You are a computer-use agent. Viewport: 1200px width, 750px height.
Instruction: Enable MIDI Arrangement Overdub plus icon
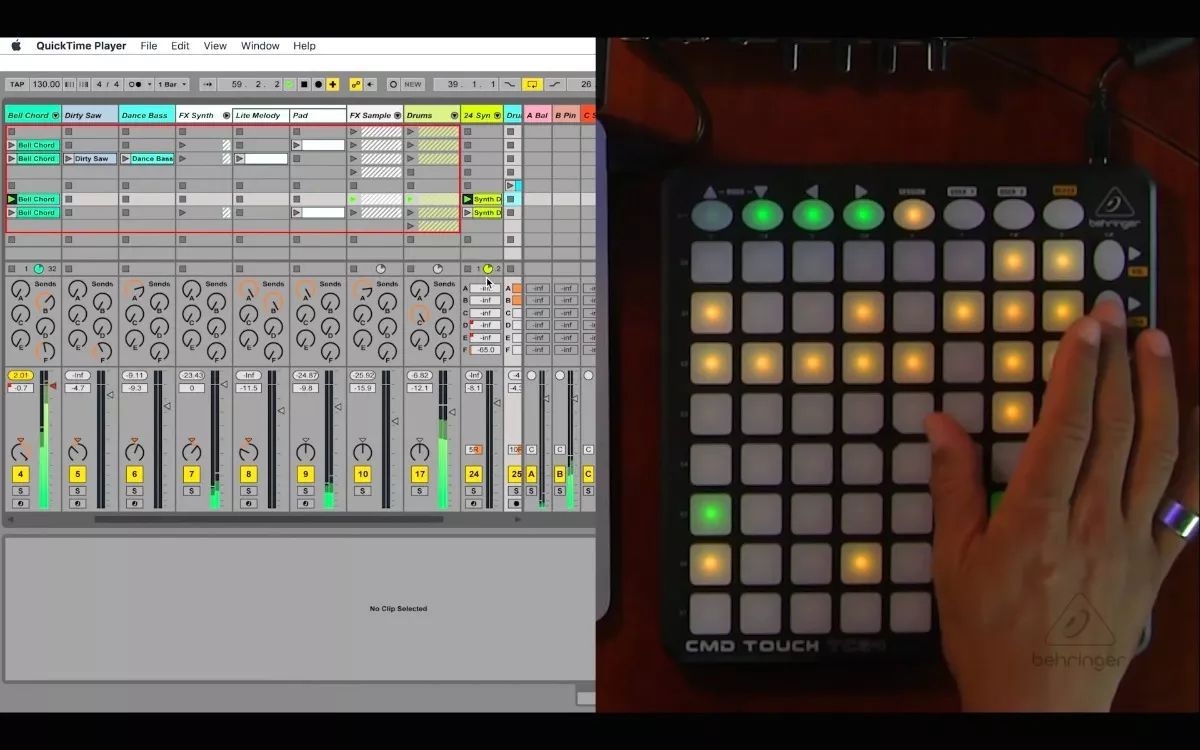coord(333,84)
